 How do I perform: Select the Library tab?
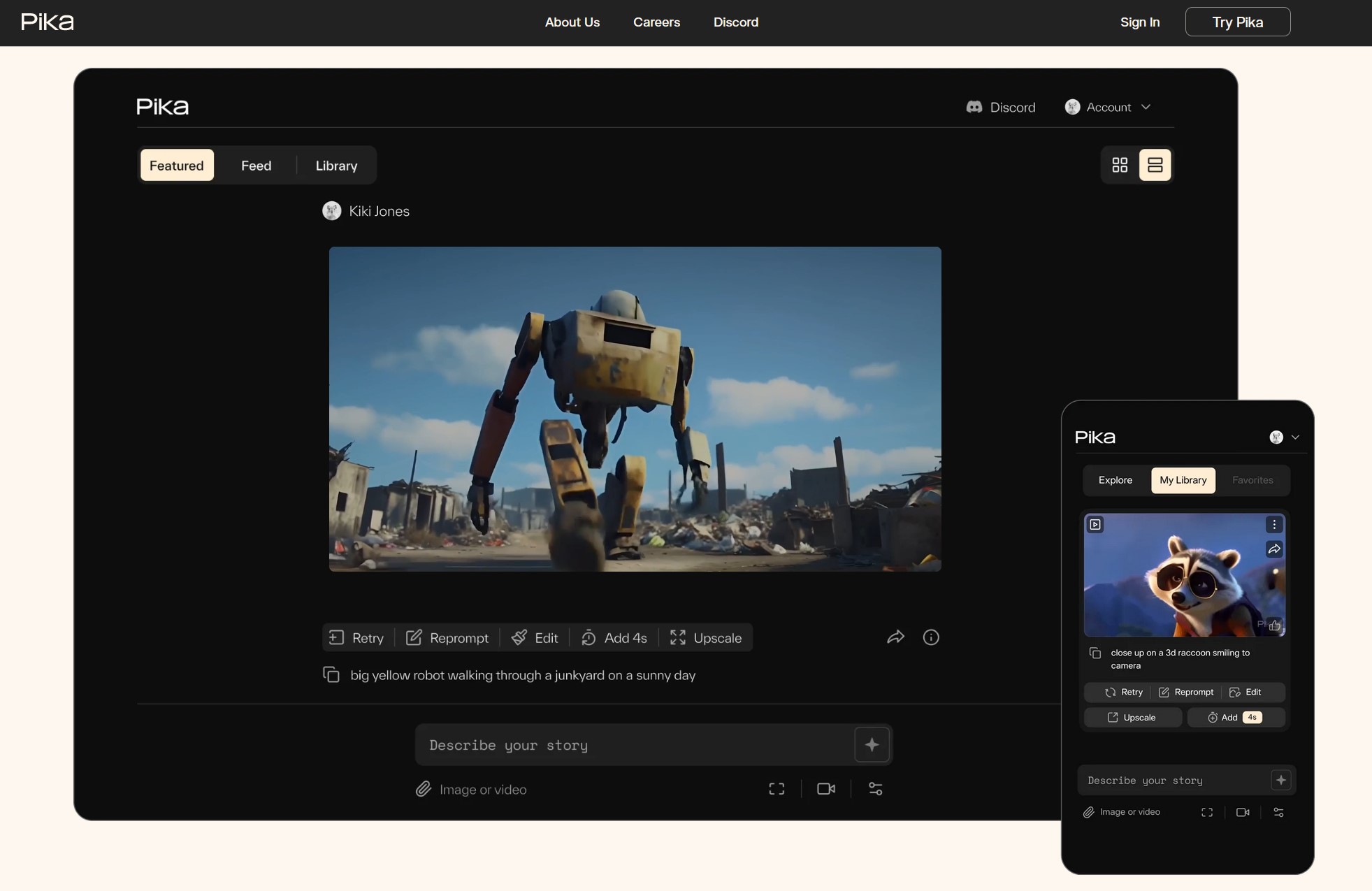336,166
